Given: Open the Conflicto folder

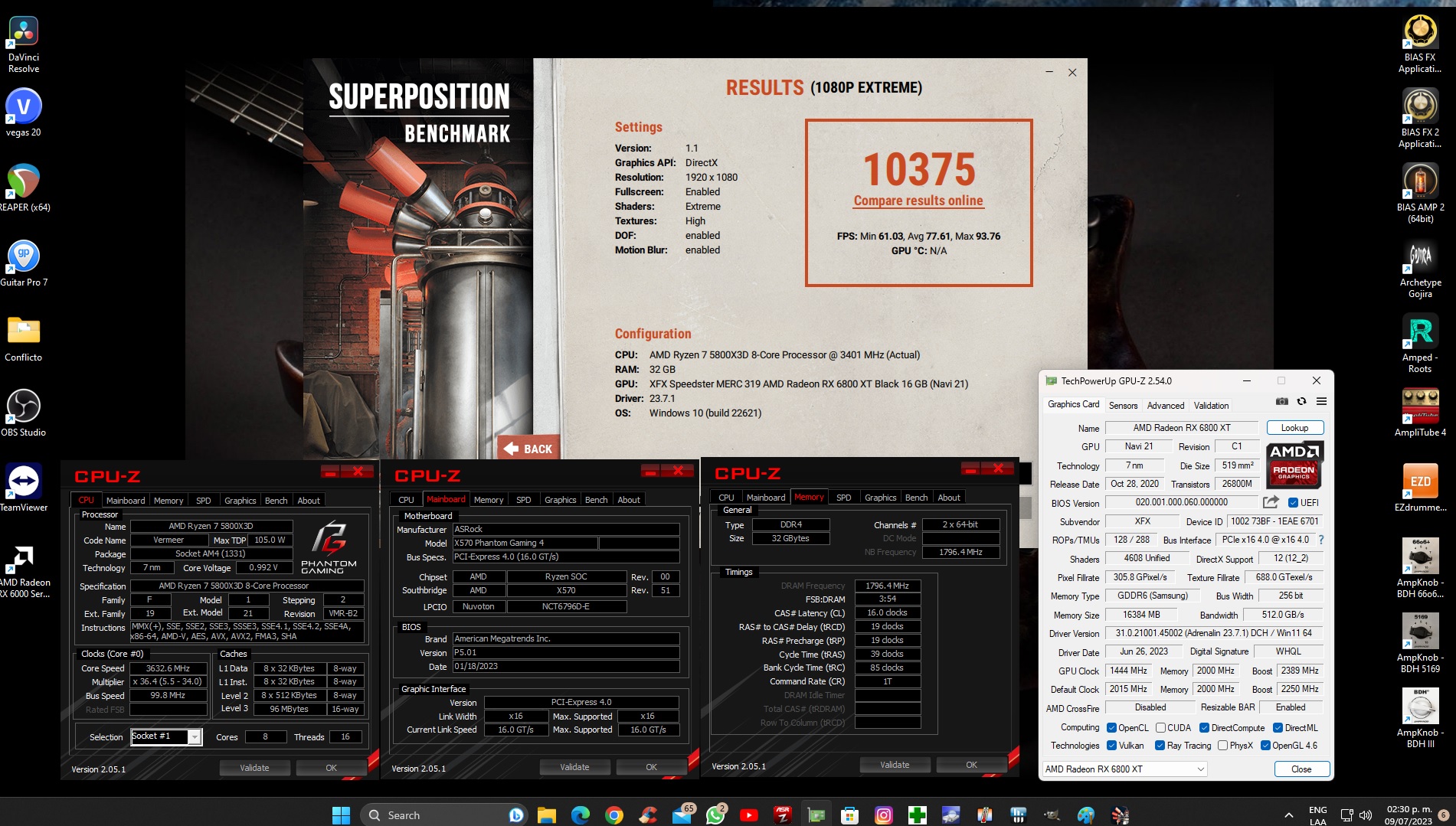Looking at the screenshot, I should 24,338.
